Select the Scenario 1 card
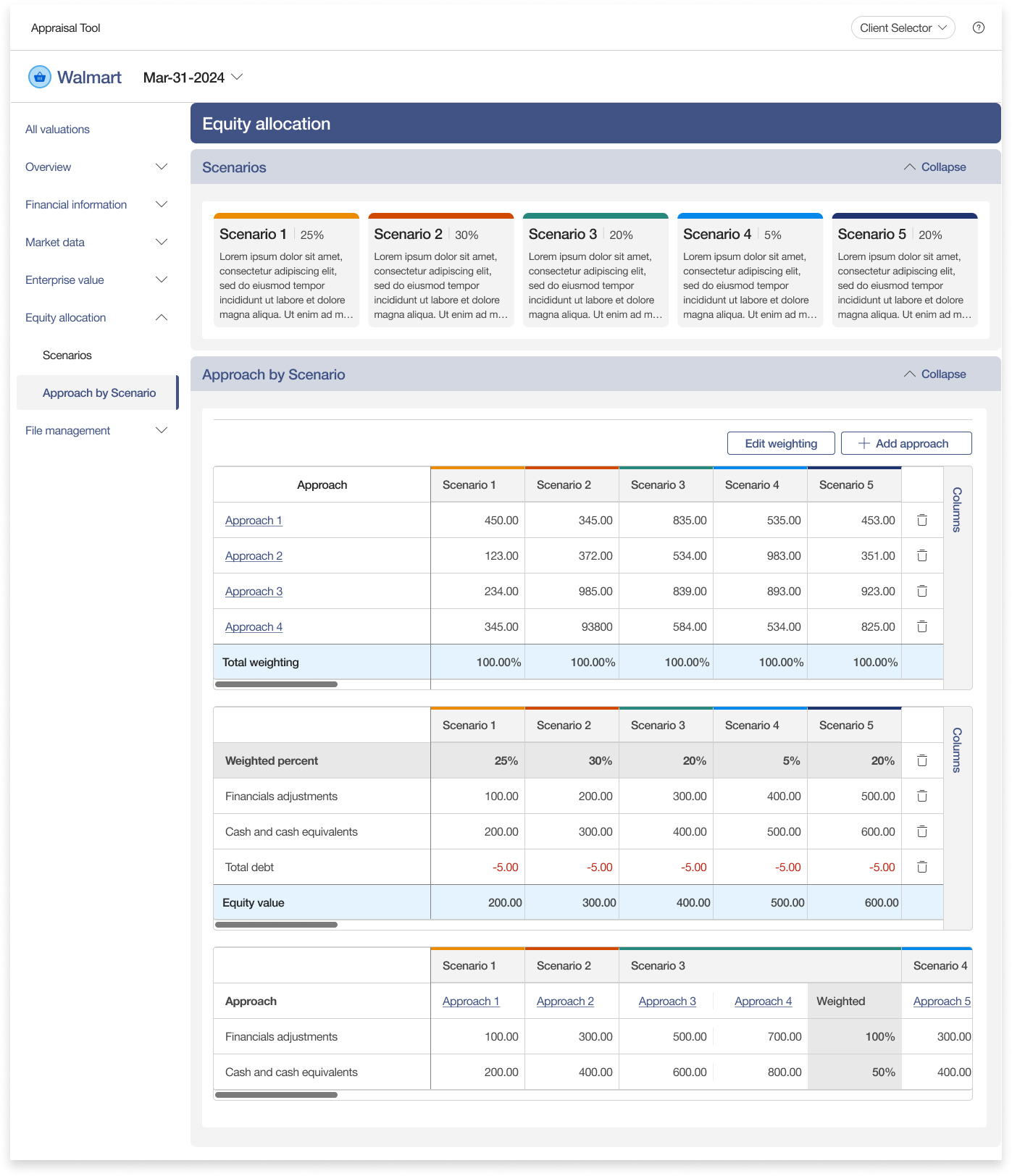The height and width of the screenshot is (1176, 1012). [286, 270]
